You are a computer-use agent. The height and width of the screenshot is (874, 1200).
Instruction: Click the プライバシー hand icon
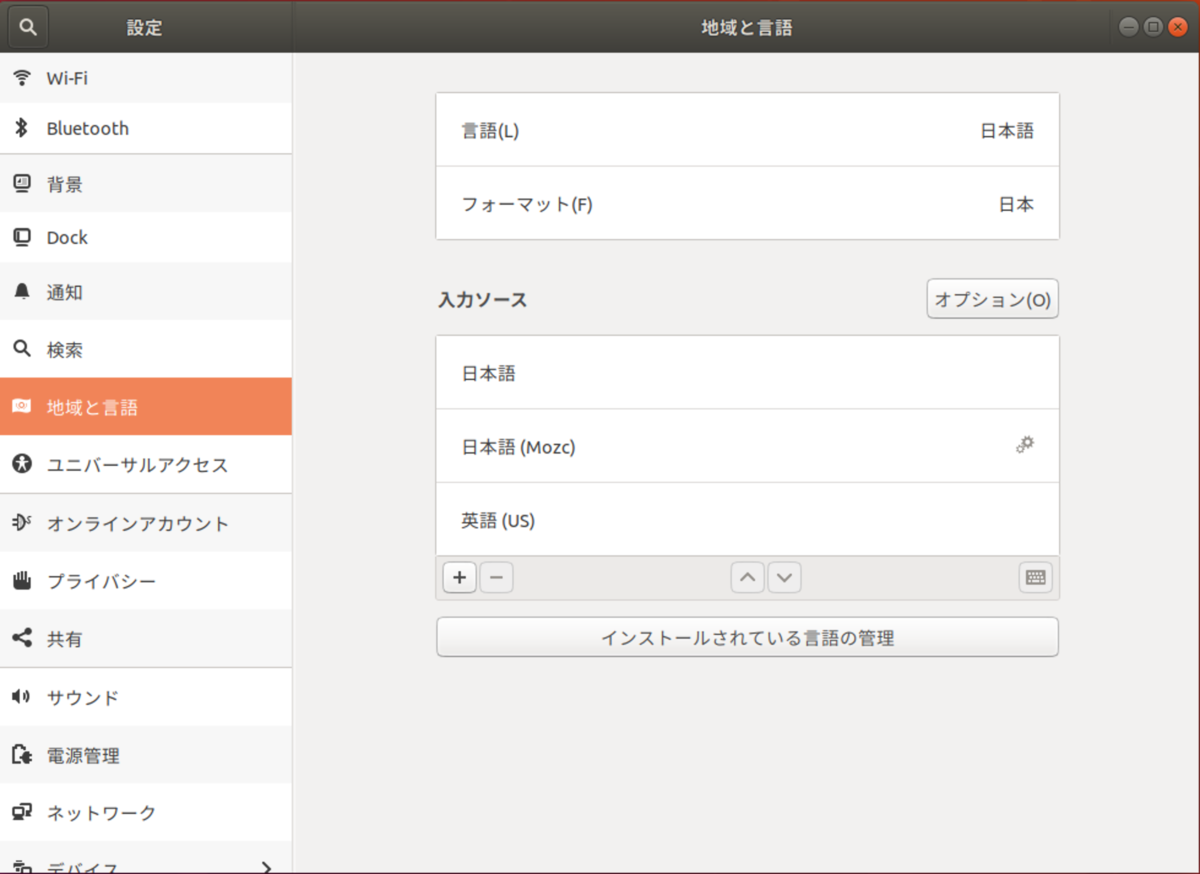pos(24,581)
